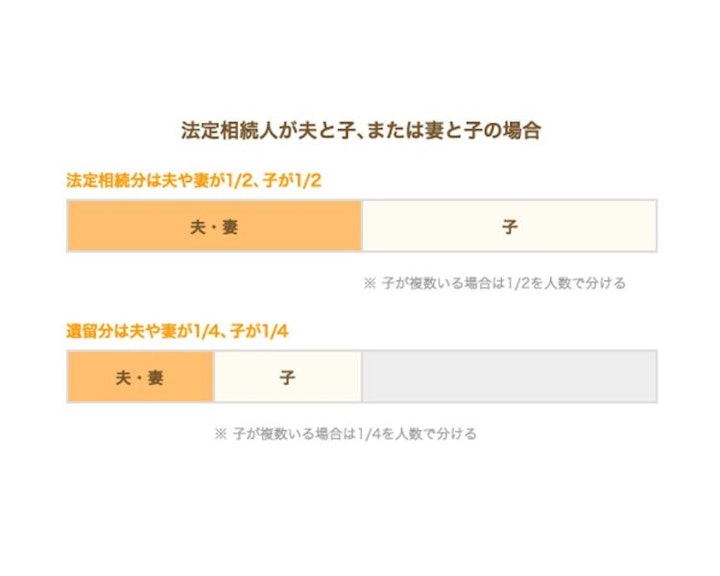
Task: Select the orange 夫・妻 segment in the 1/4 bar
Action: click(x=140, y=377)
